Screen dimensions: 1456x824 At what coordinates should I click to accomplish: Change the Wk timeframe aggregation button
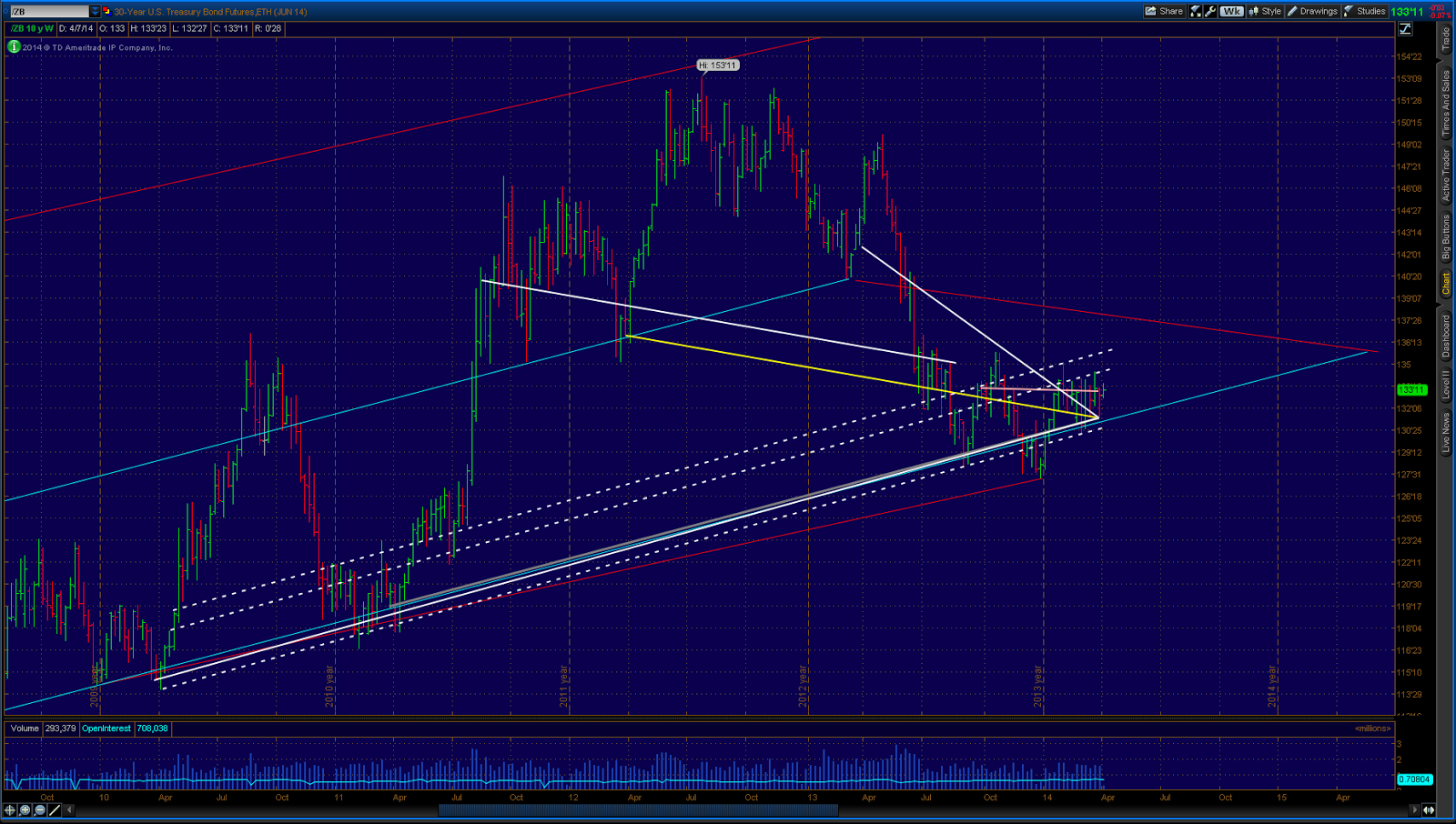pyautogui.click(x=1231, y=11)
